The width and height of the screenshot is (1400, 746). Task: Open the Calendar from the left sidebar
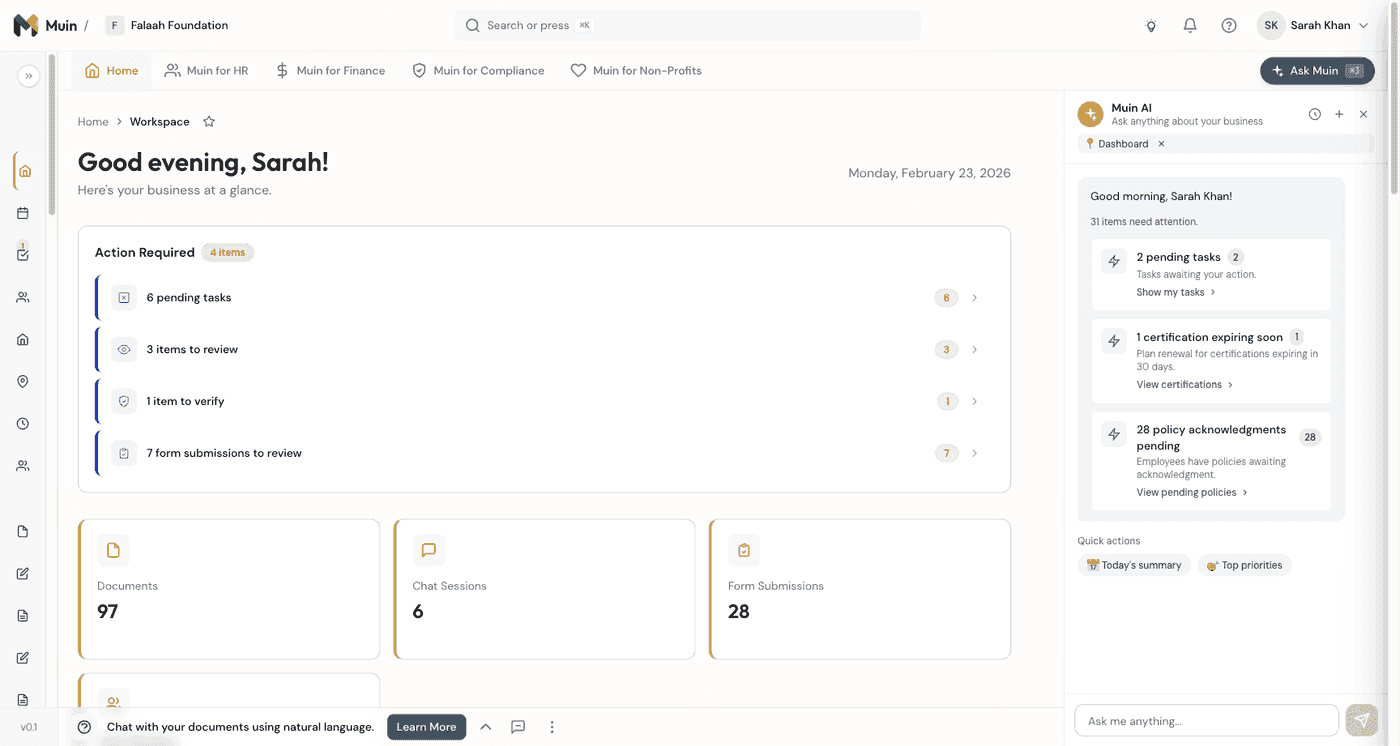(22, 212)
